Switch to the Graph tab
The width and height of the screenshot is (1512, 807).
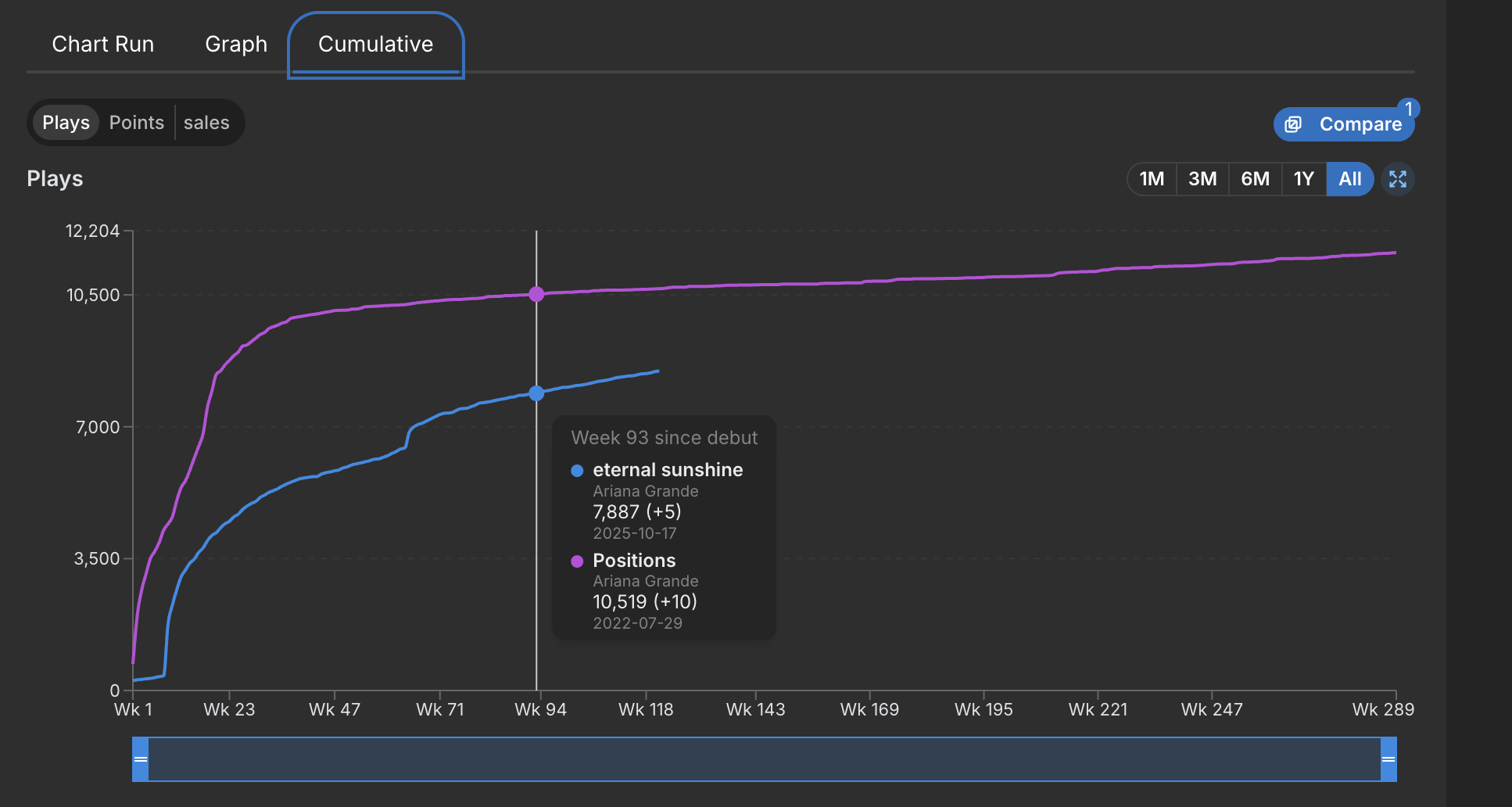click(x=236, y=44)
